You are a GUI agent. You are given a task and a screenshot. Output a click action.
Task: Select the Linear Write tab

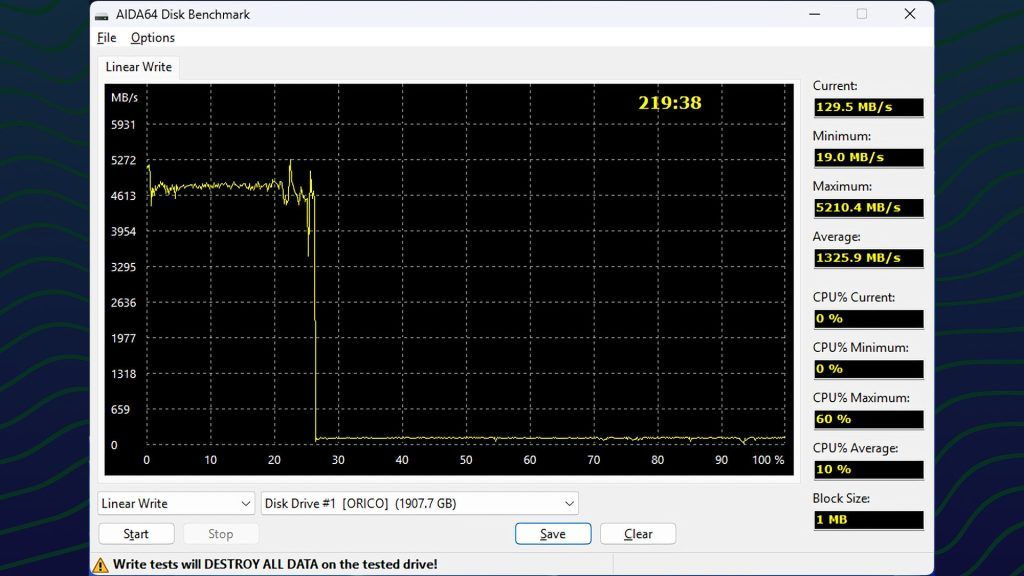(x=138, y=67)
